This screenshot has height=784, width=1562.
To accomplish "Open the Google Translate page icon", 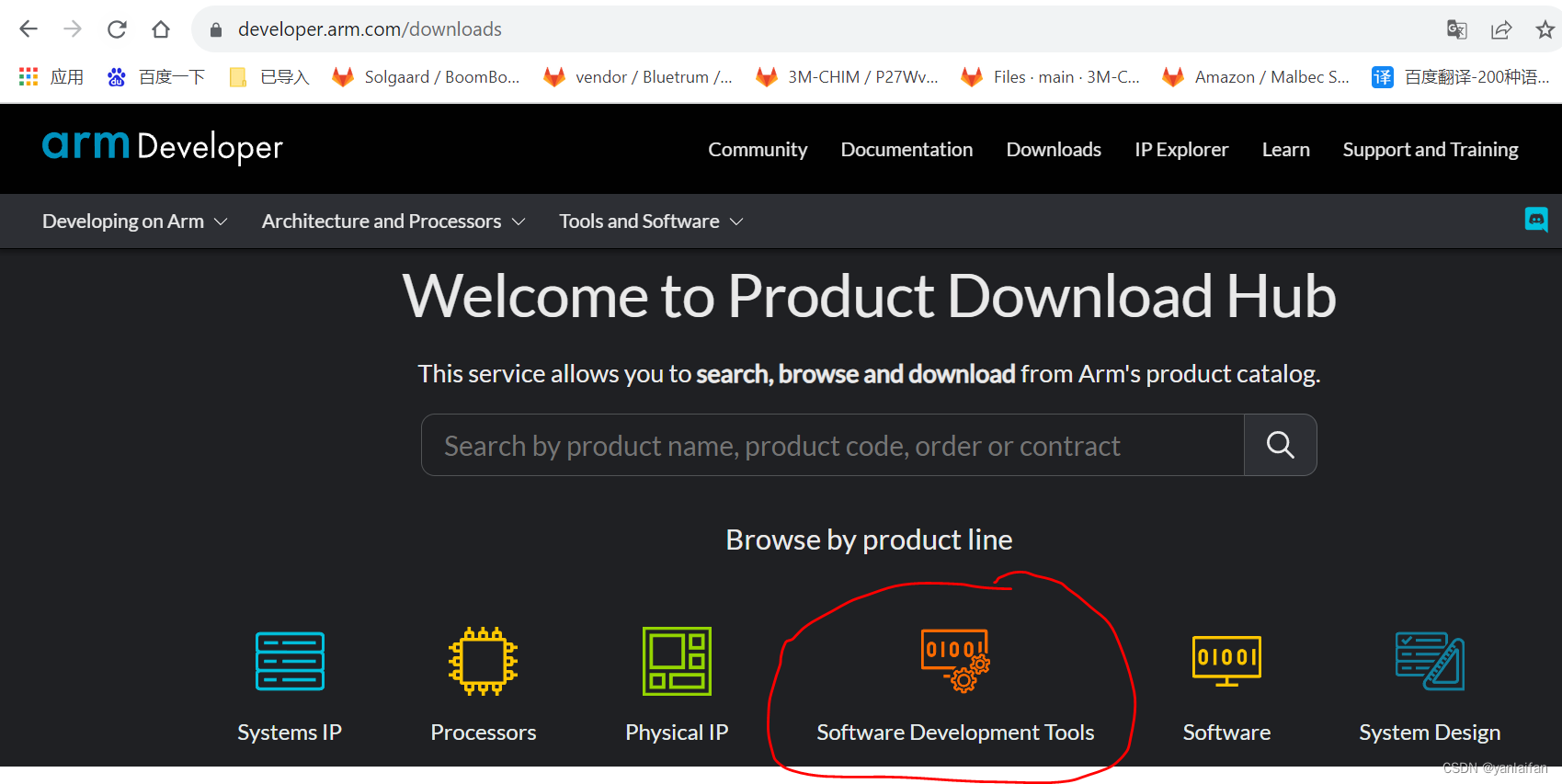I will coord(1456,29).
